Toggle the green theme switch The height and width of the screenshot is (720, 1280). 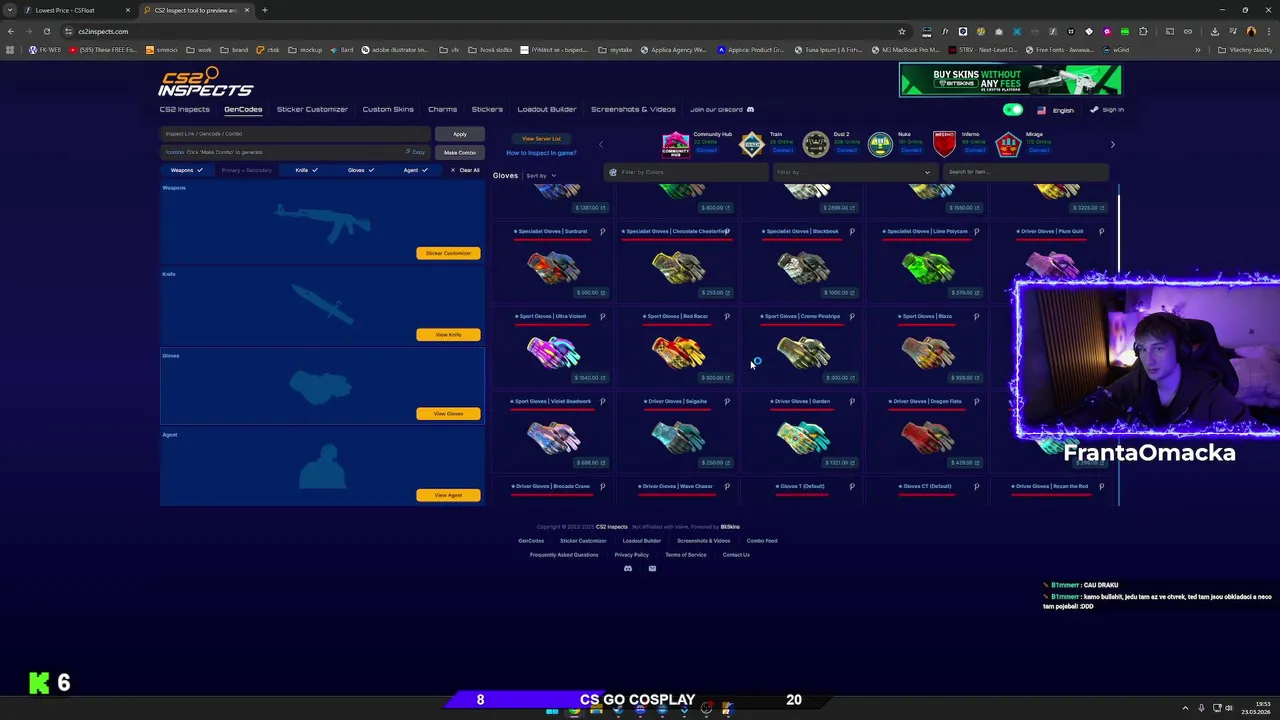pos(1013,110)
